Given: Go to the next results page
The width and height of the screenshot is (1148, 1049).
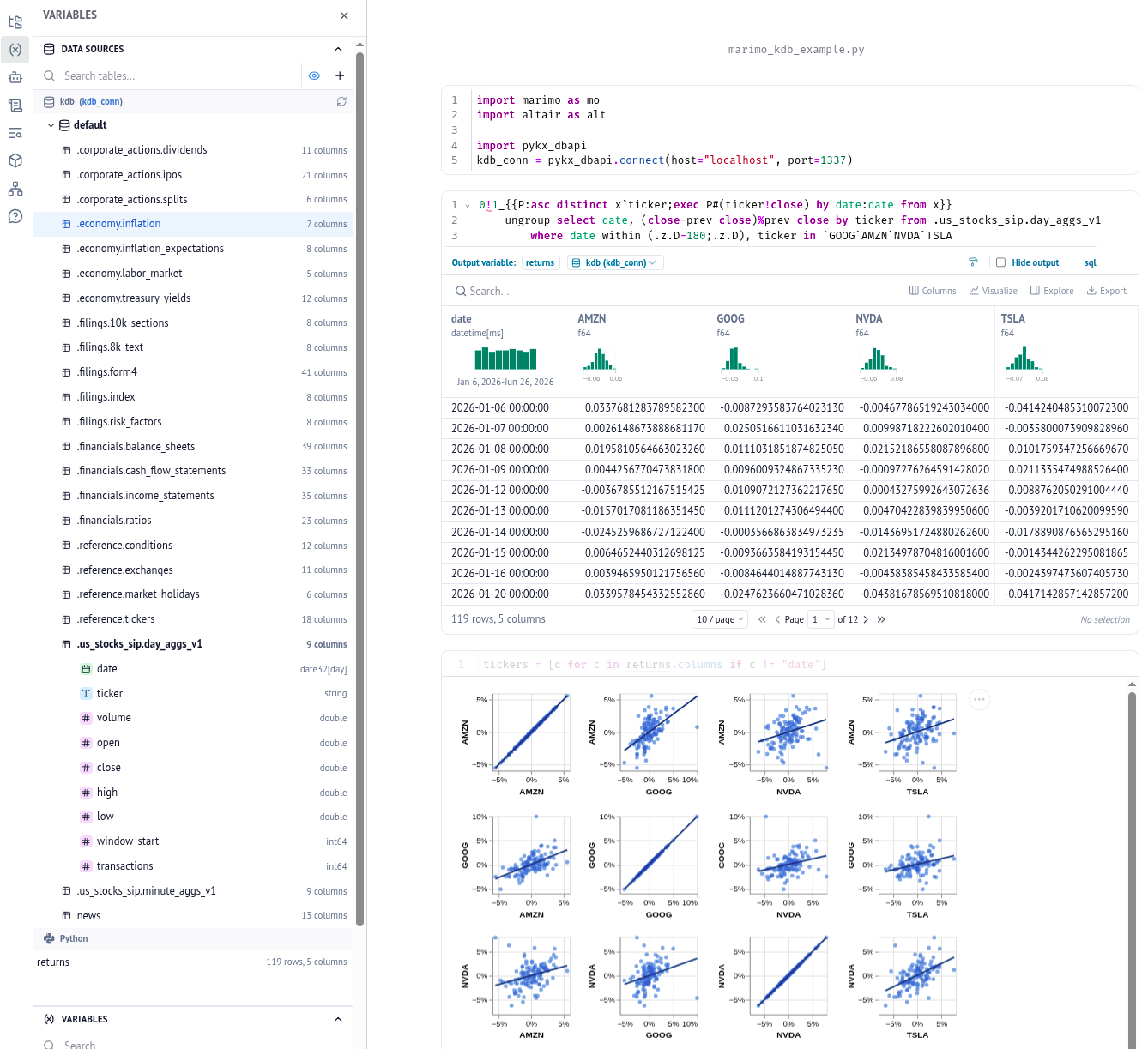Looking at the screenshot, I should 866,619.
